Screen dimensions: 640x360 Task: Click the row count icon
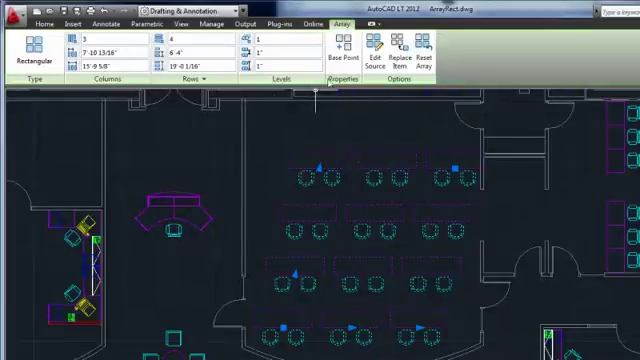tap(159, 39)
